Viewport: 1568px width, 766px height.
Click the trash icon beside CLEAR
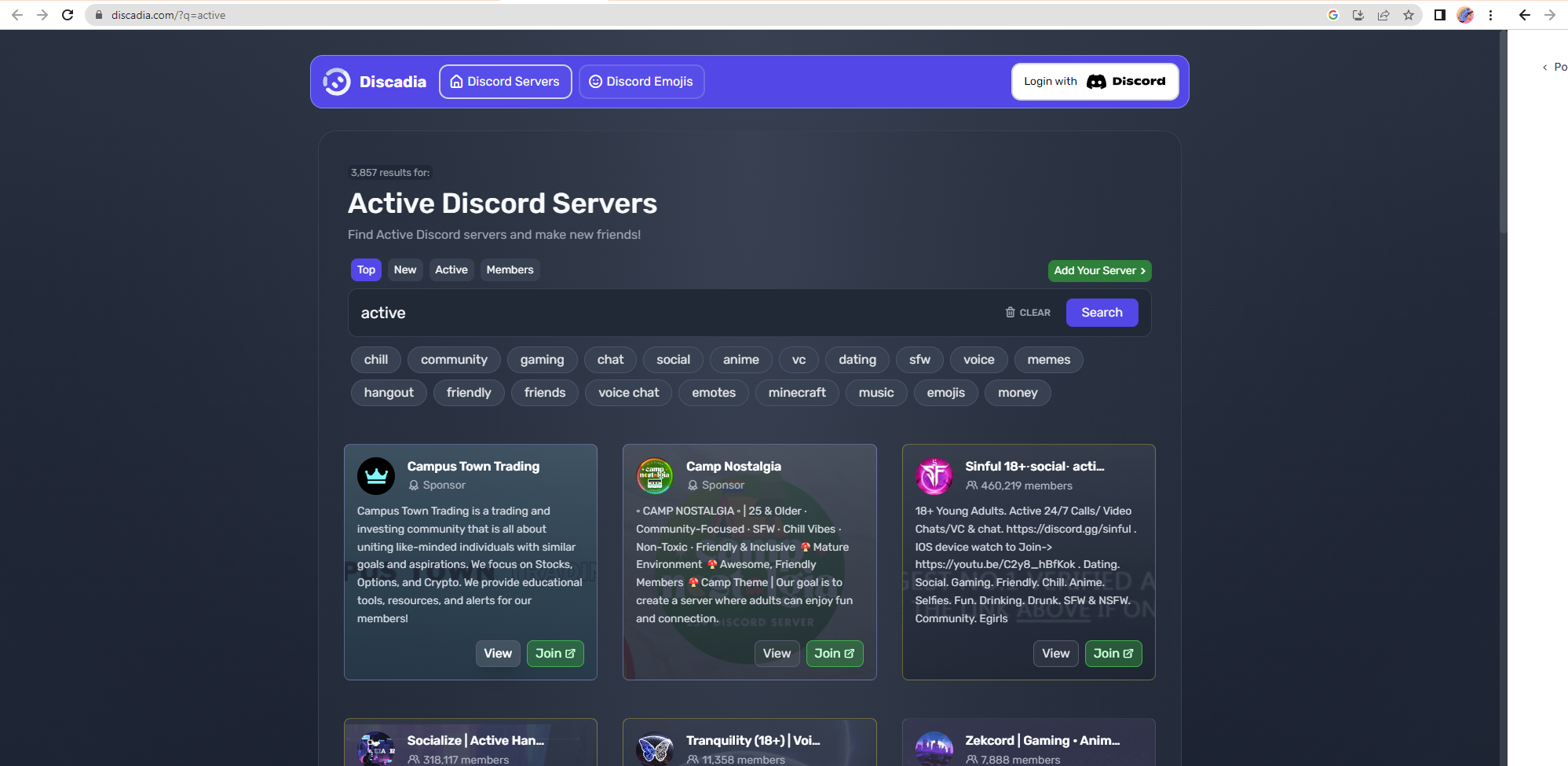click(1011, 312)
